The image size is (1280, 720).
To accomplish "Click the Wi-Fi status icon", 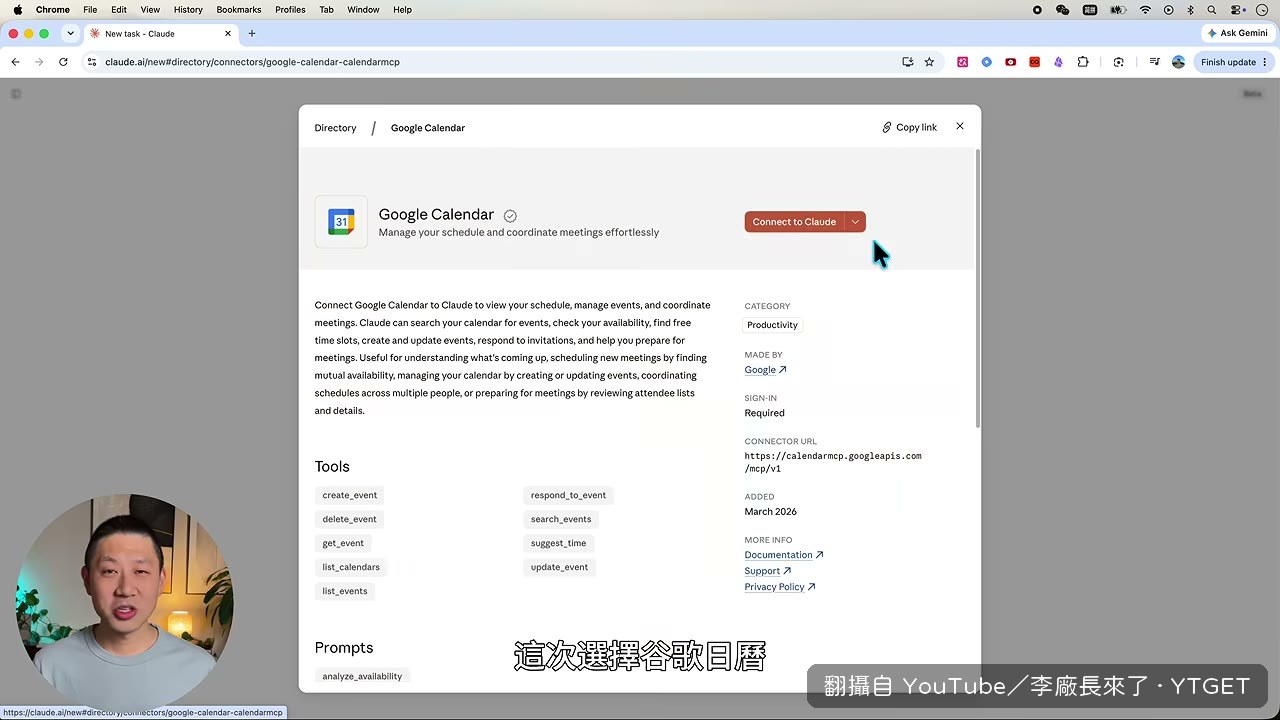I will point(1145,10).
